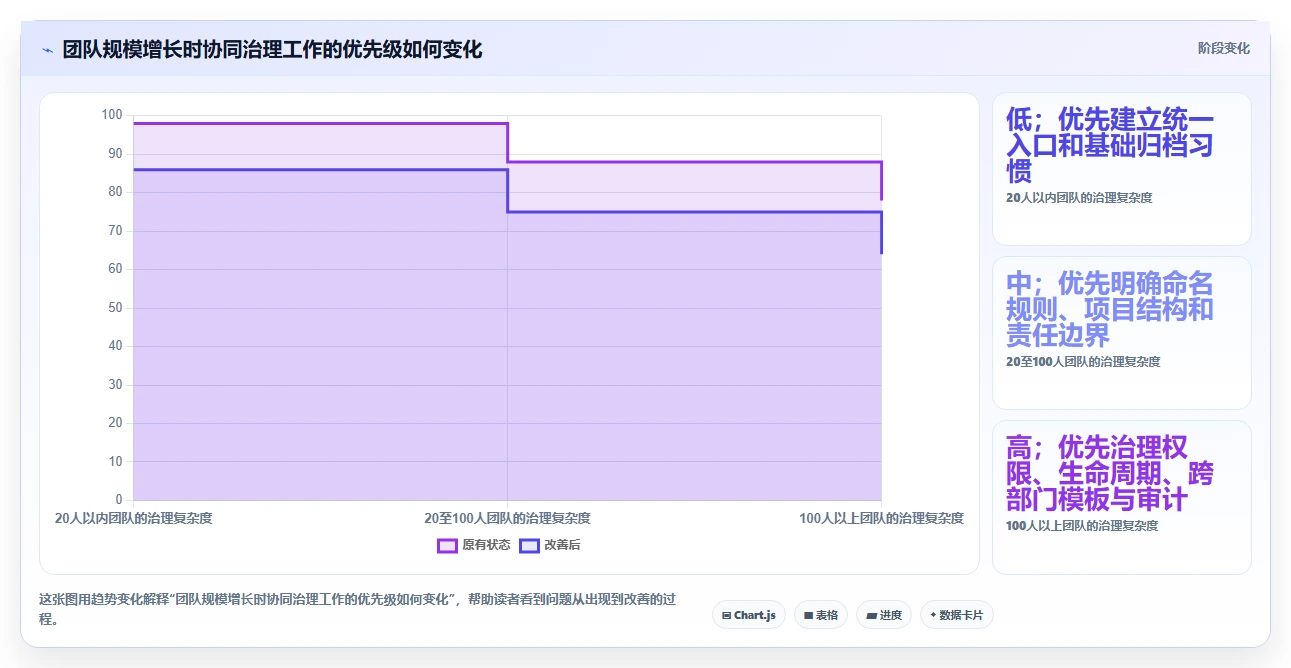Click the Chart.js tag
The image size is (1291, 668).
(749, 615)
